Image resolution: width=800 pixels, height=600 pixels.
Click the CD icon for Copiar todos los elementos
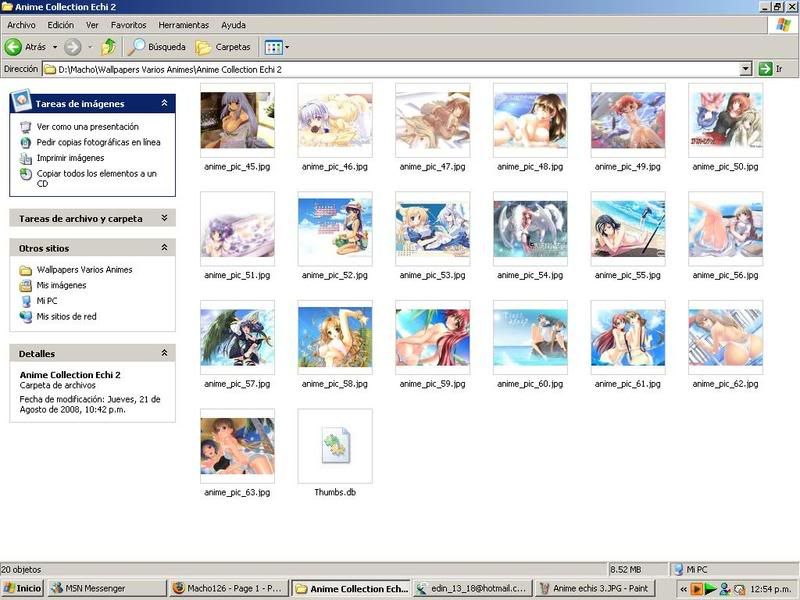pos(26,174)
